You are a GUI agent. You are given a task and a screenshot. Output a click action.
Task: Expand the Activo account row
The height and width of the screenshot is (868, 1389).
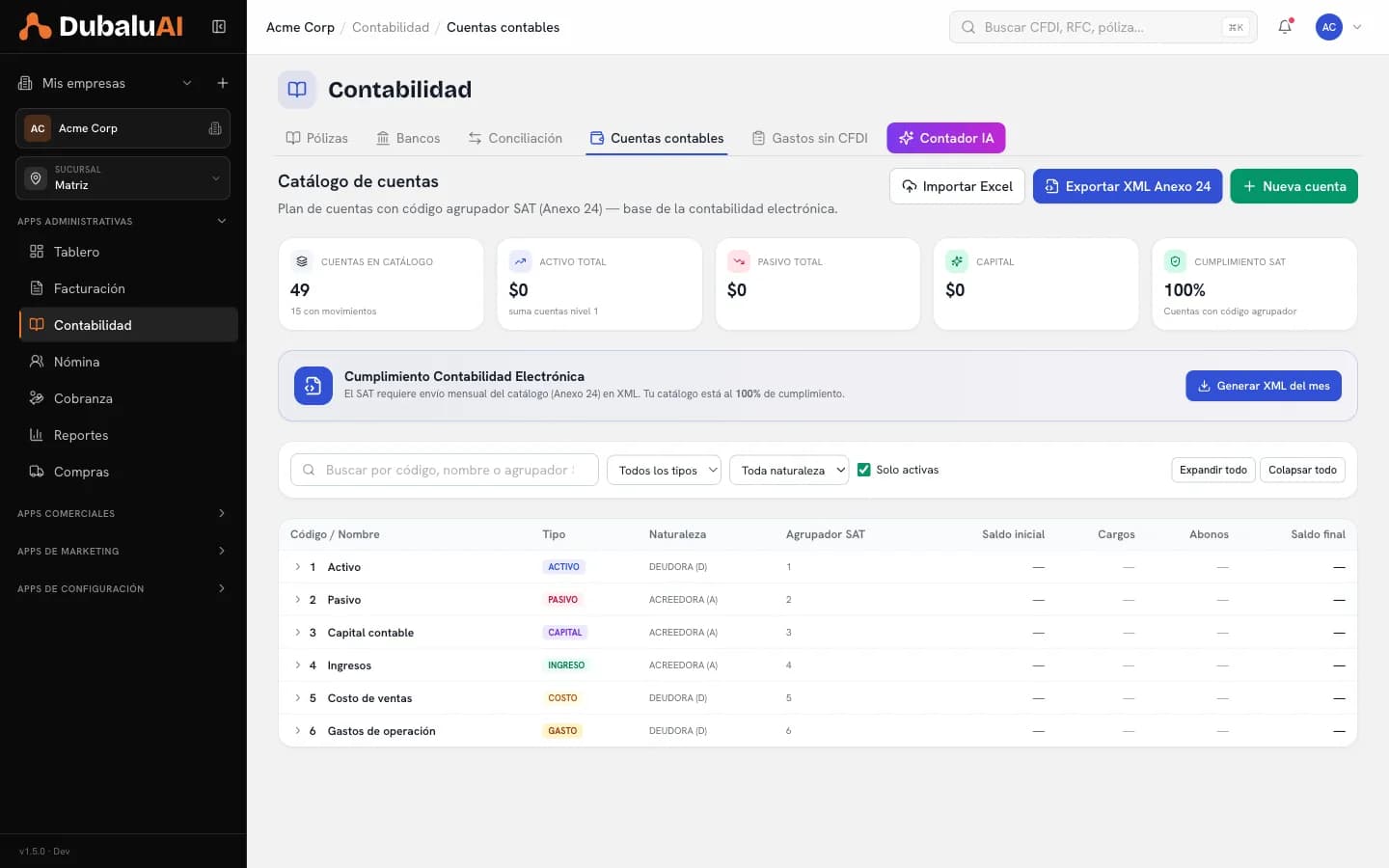point(298,567)
